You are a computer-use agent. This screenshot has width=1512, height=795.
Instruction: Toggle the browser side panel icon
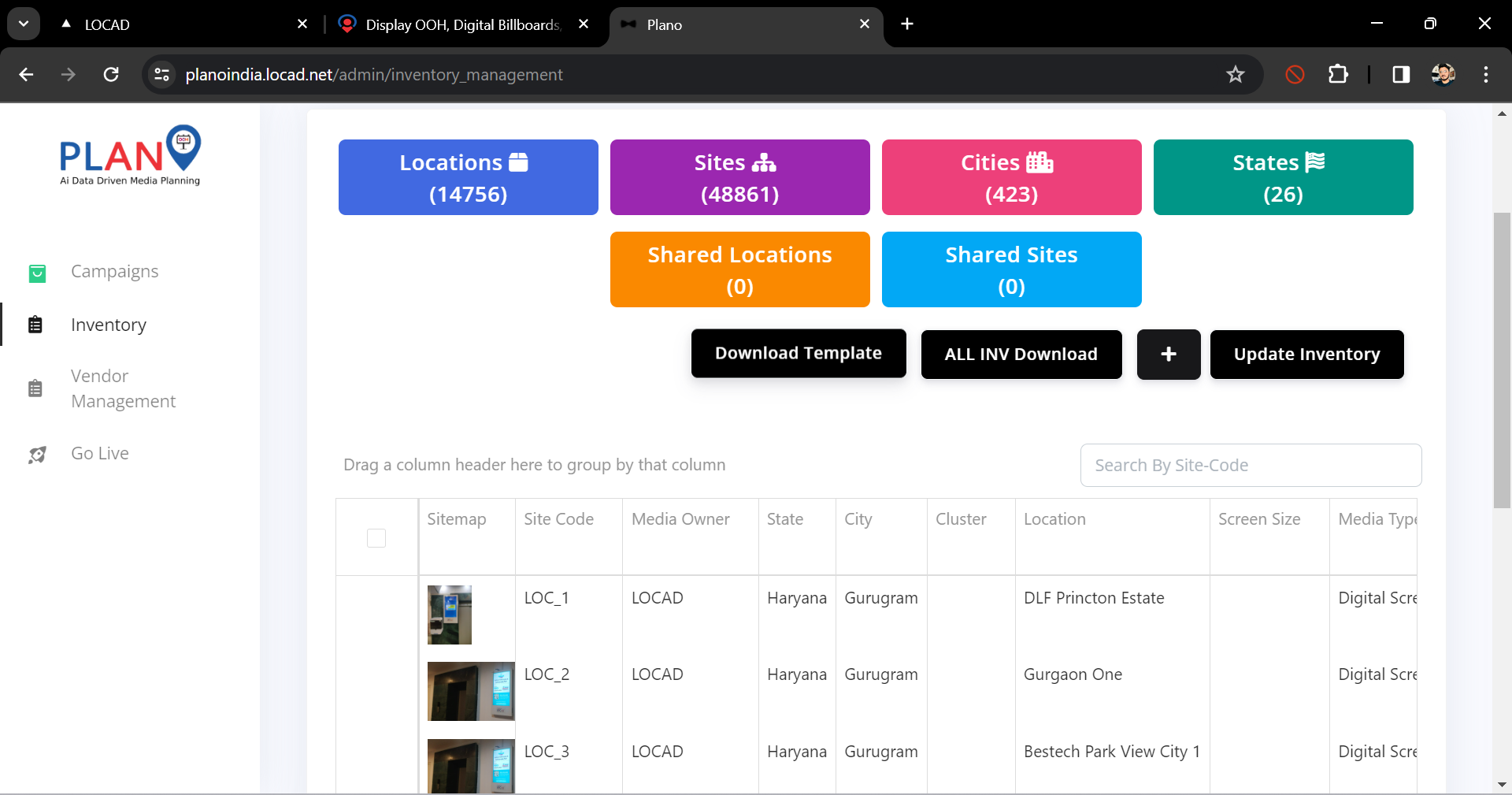coord(1400,75)
